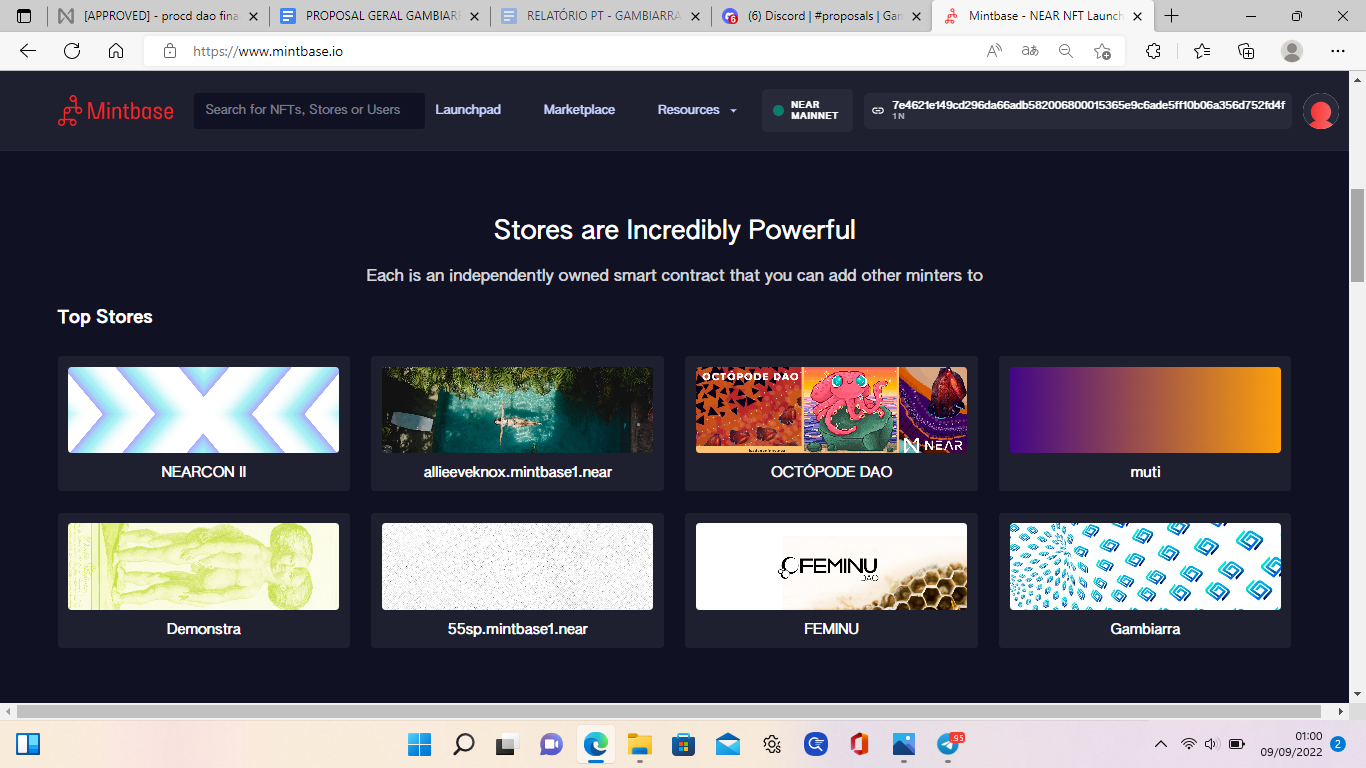Image resolution: width=1366 pixels, height=768 pixels.
Task: Open the FEMINU store name link
Action: 832,629
